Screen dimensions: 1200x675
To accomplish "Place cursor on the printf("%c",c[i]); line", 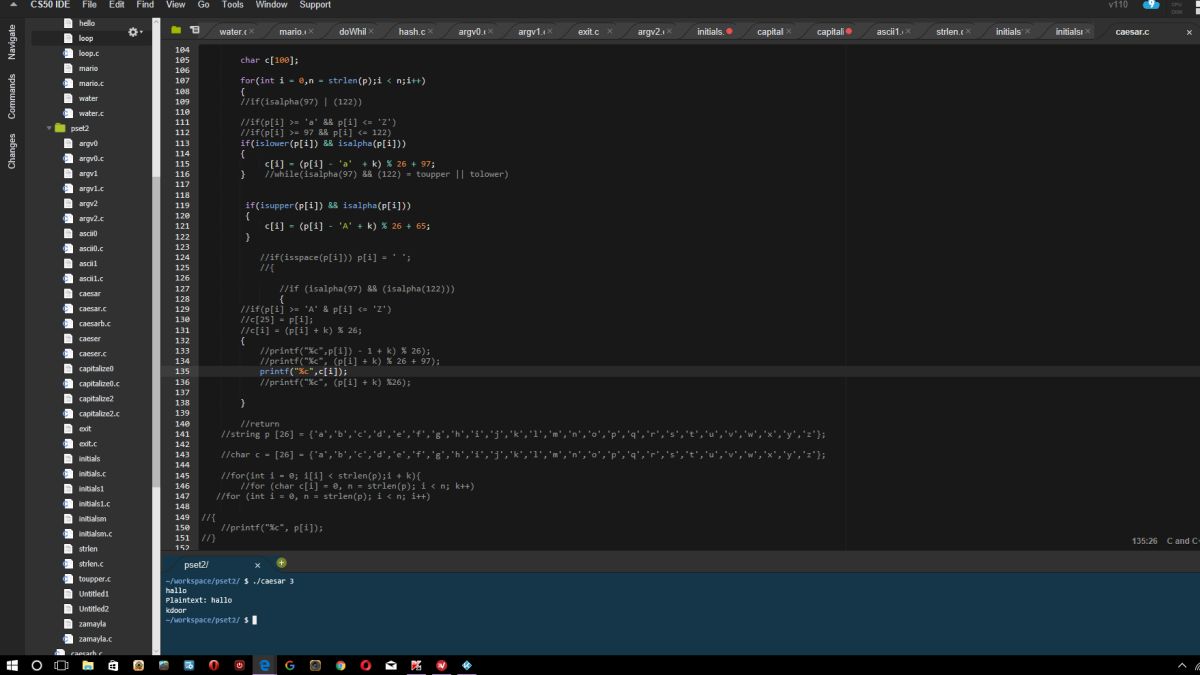I will pyautogui.click(x=303, y=371).
